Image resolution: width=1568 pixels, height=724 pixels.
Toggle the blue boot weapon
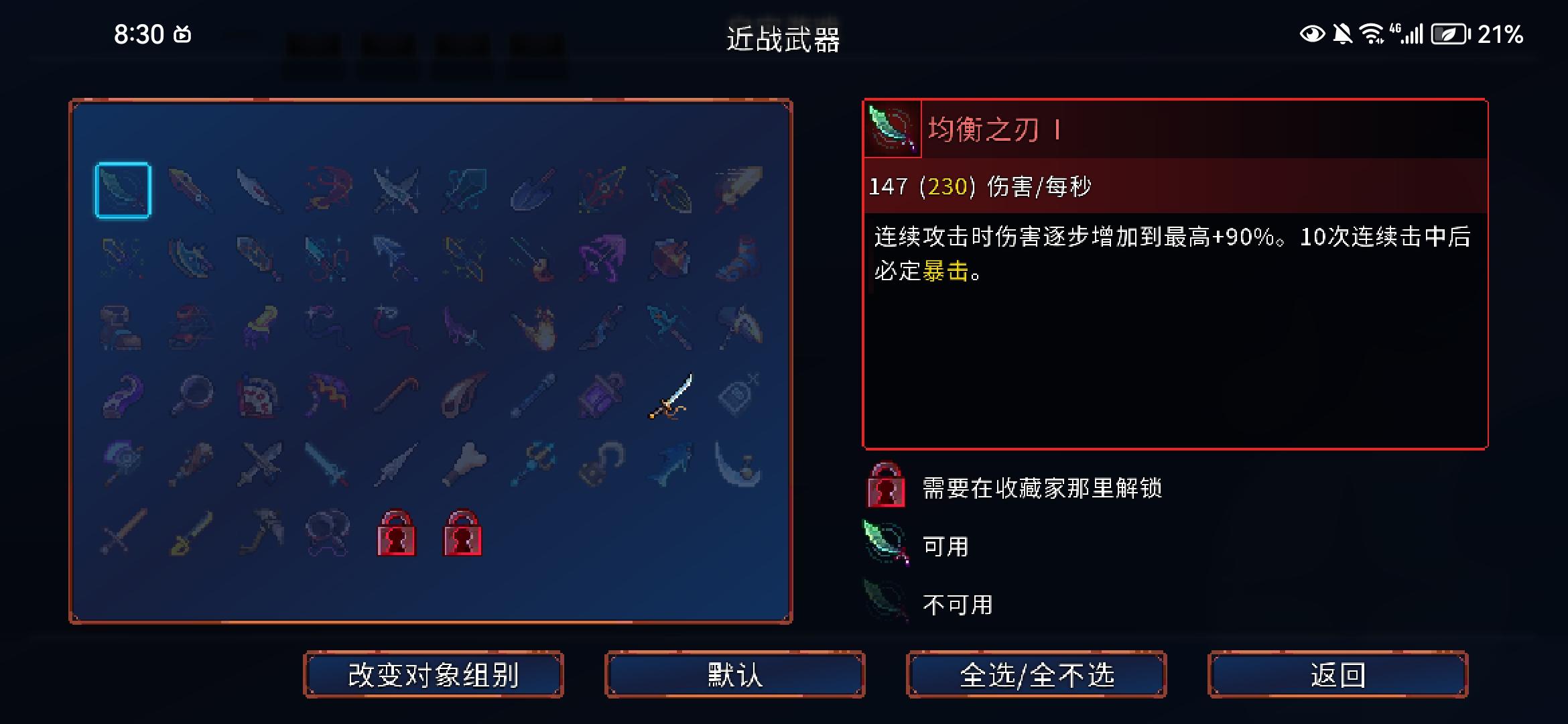point(738,259)
